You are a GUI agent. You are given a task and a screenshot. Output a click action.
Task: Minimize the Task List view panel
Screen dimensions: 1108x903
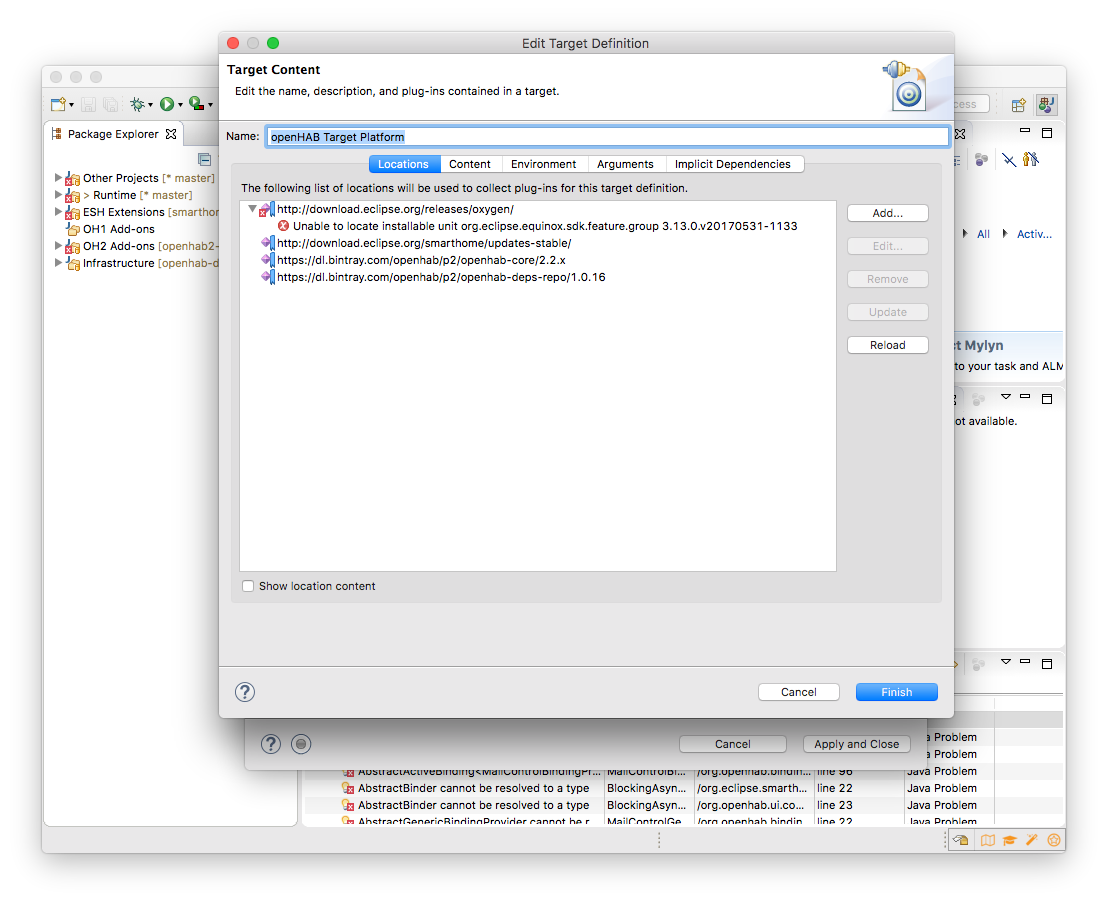pos(1025,131)
